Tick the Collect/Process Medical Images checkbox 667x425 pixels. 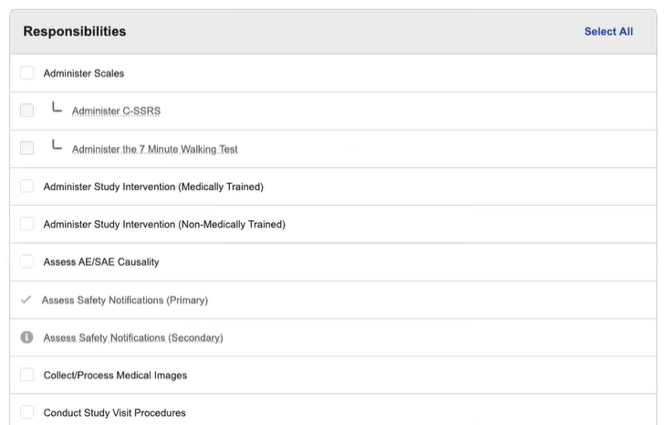pyautogui.click(x=27, y=375)
